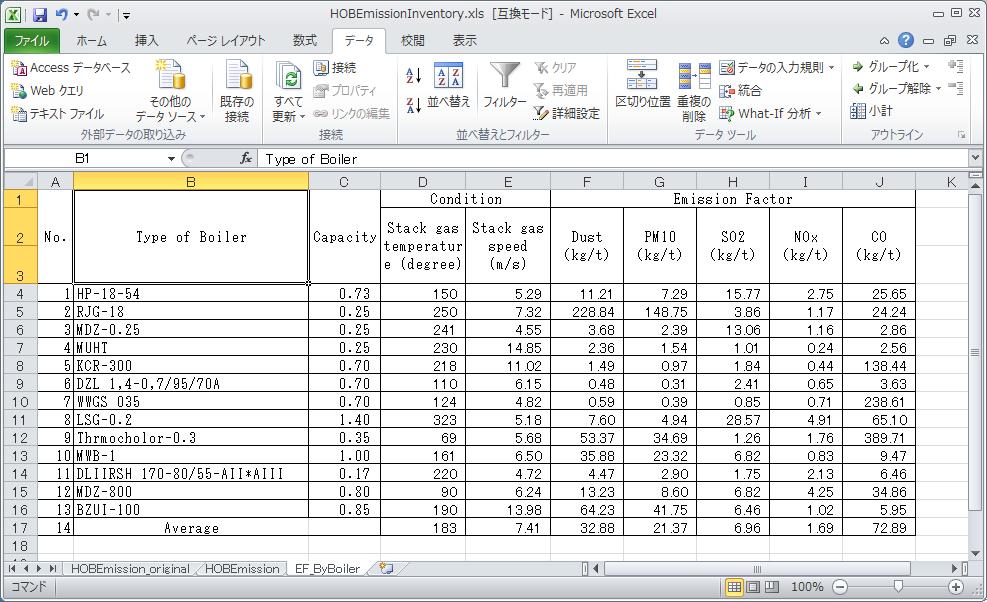Click the Refresh All icon
This screenshot has width=987, height=602.
(289, 77)
